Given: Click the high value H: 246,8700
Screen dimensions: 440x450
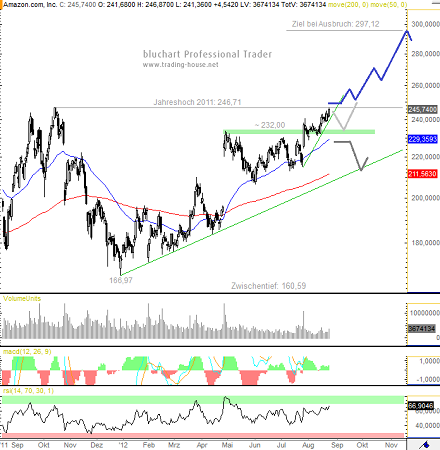Looking at the screenshot, I should point(156,5).
